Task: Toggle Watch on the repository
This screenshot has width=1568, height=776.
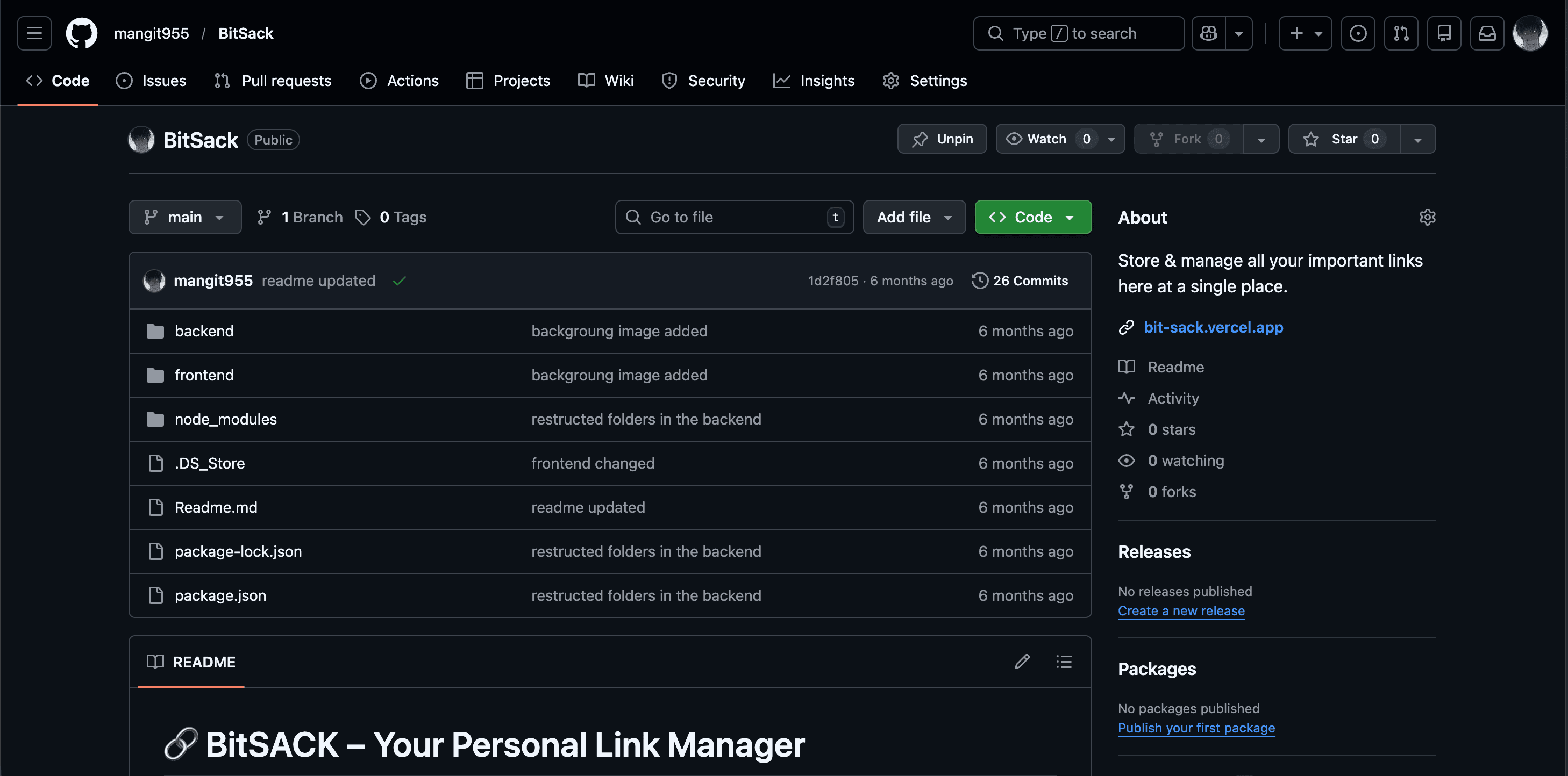Action: pos(1047,139)
